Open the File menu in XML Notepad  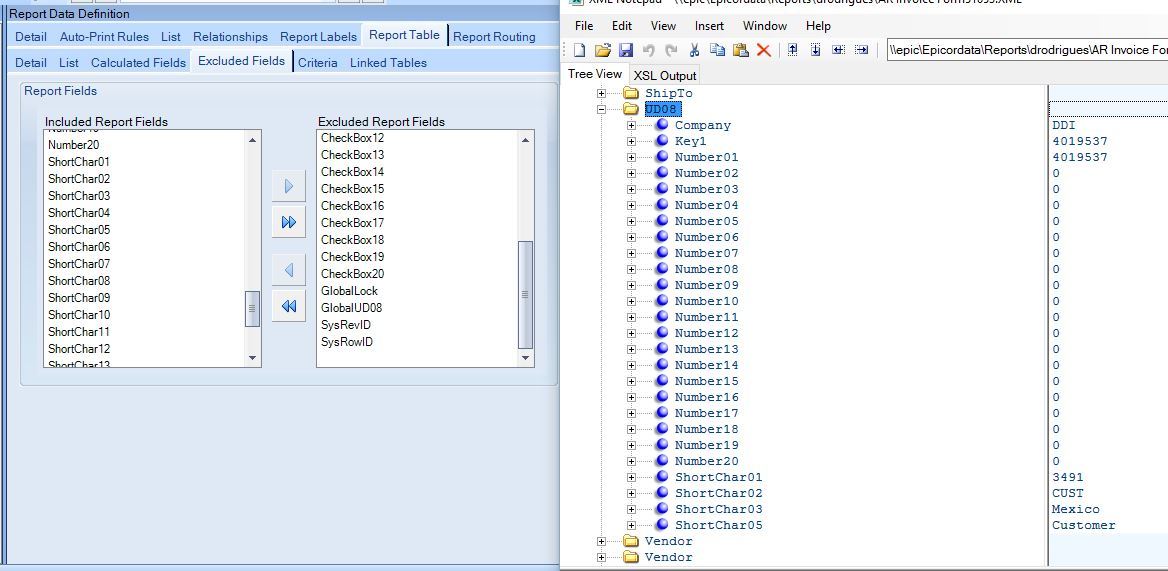[x=584, y=25]
